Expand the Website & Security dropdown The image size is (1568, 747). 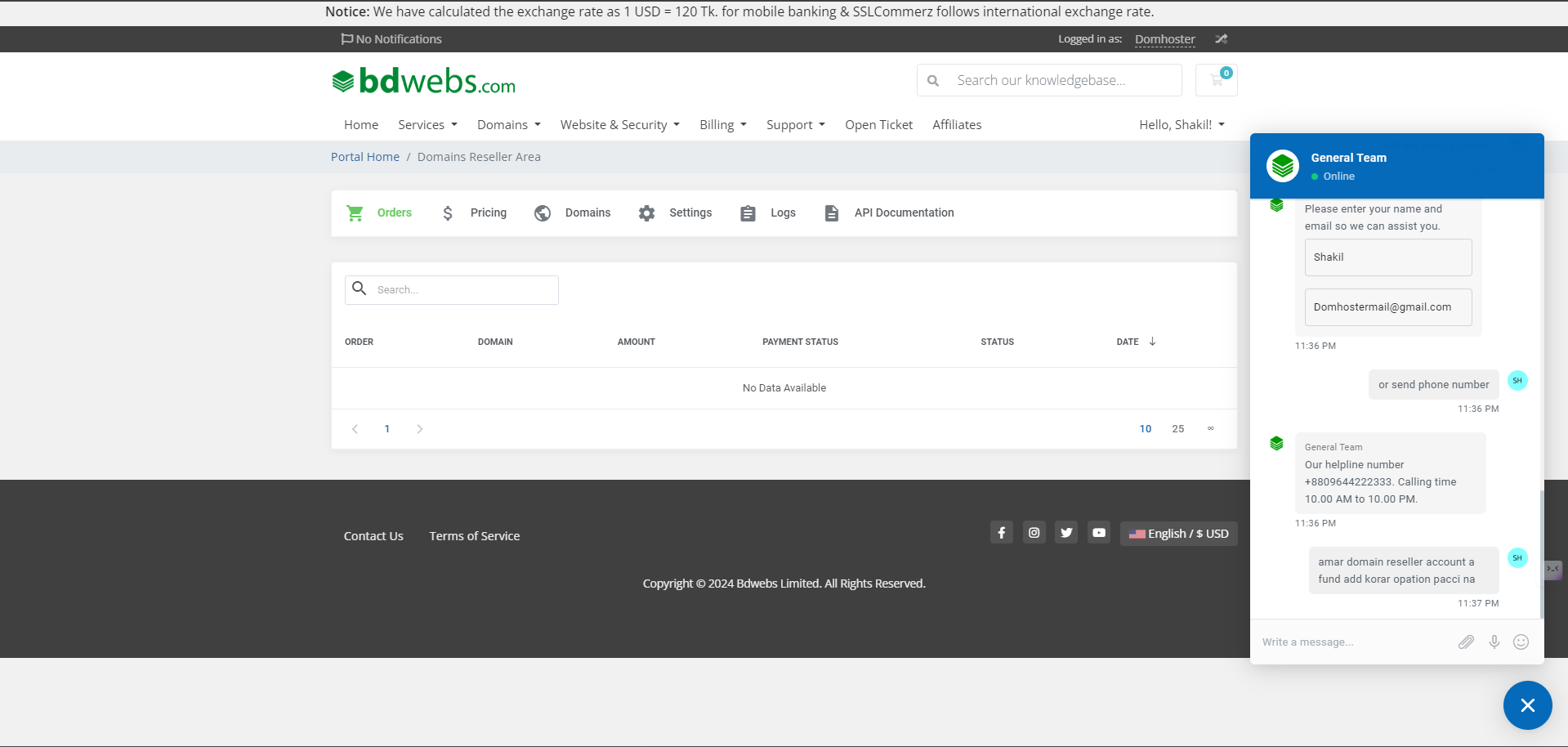click(x=620, y=125)
